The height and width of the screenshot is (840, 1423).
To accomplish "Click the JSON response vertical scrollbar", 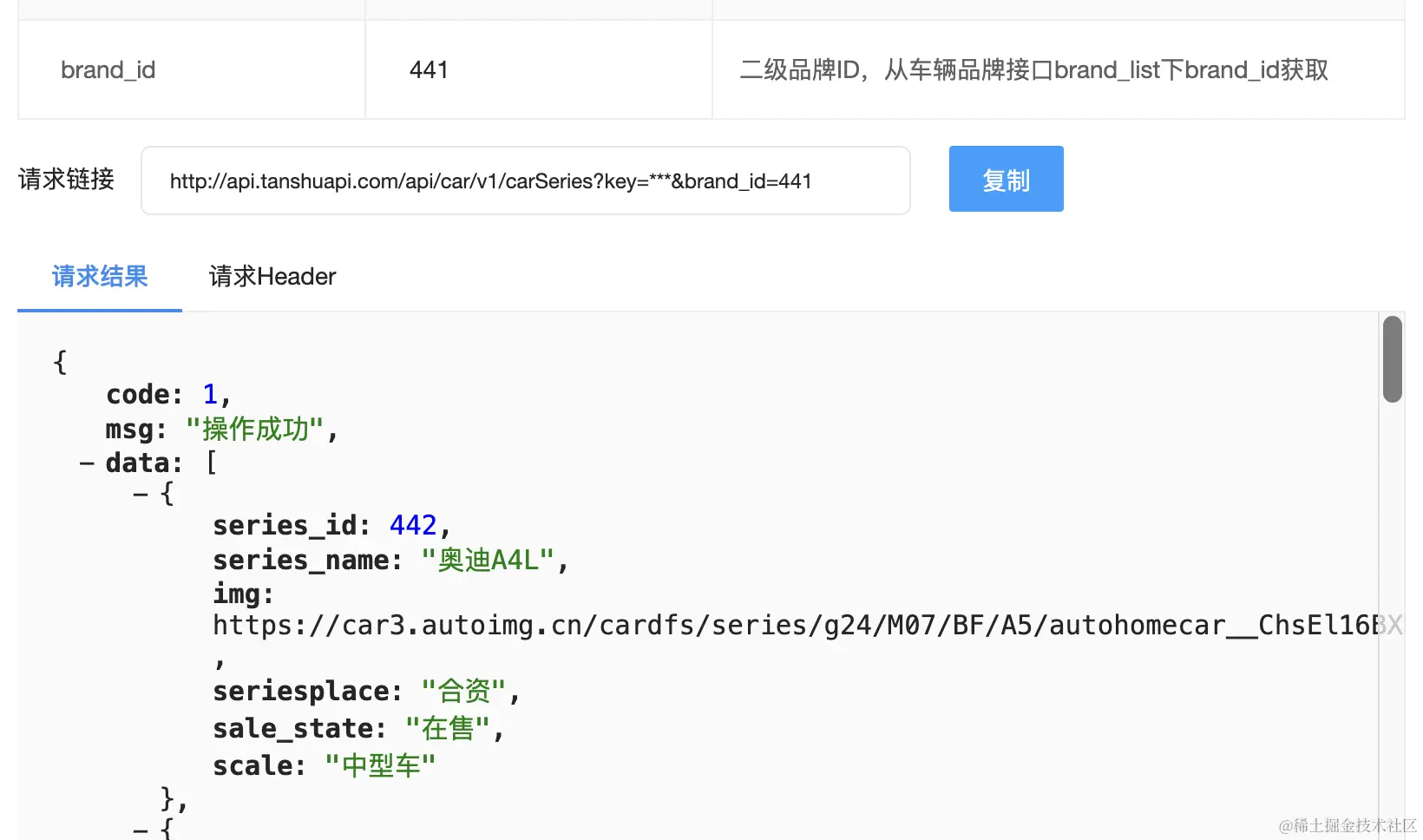I will coord(1392,359).
